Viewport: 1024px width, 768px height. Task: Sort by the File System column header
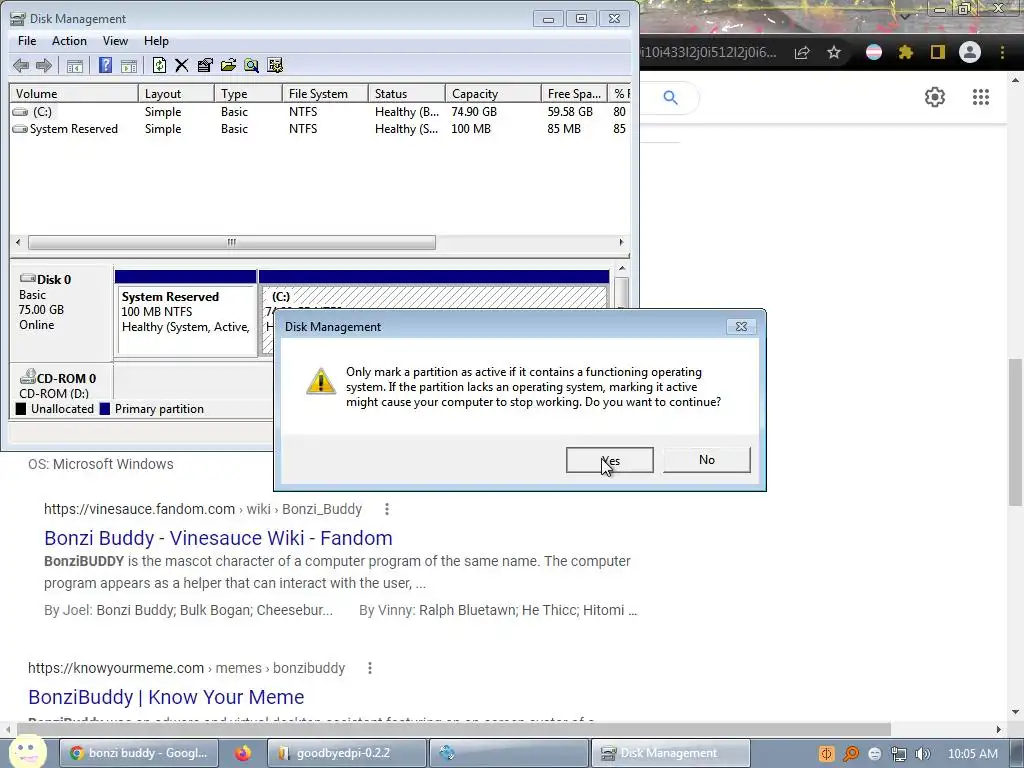325,93
